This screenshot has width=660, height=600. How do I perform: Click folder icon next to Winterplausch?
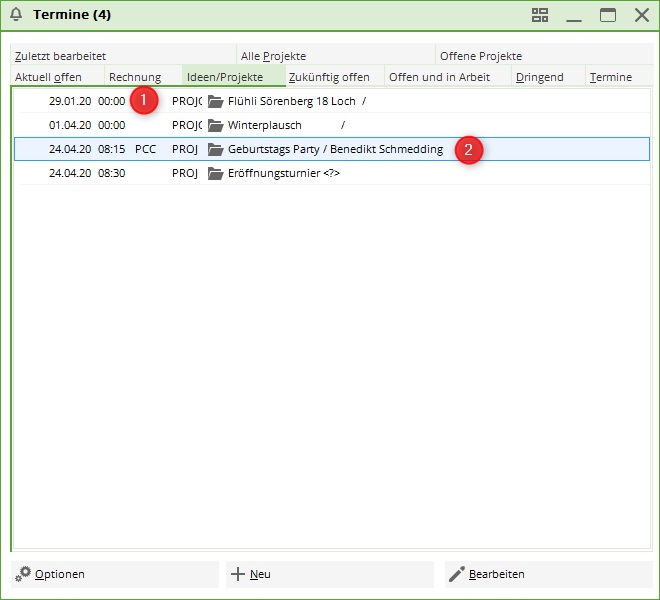tap(215, 125)
